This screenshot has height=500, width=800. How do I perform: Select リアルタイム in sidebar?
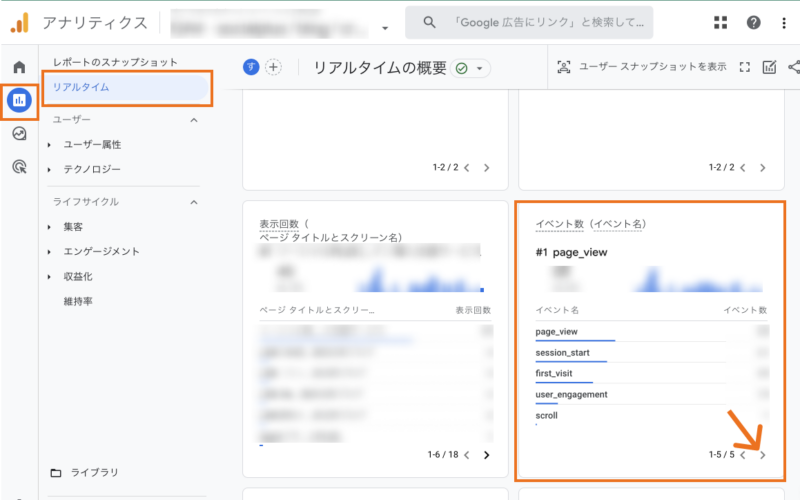coord(126,87)
